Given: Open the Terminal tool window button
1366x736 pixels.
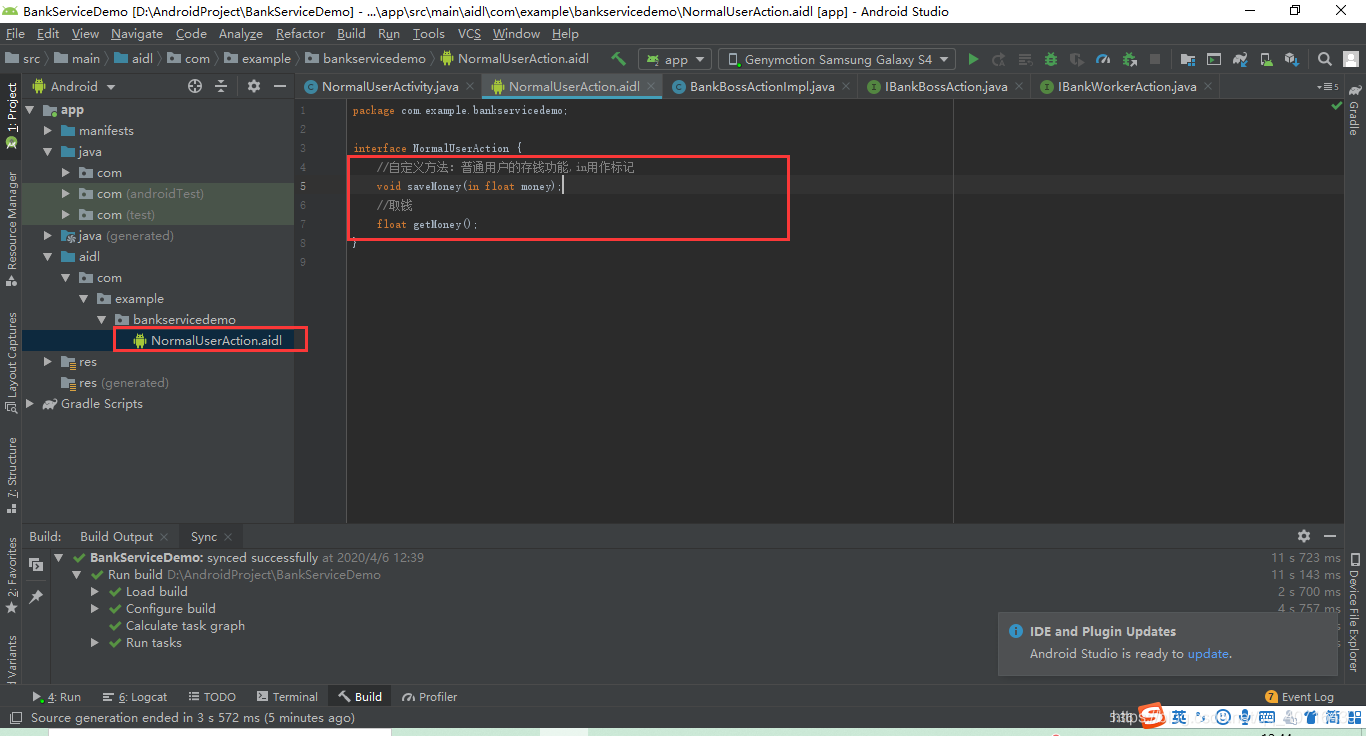Looking at the screenshot, I should (x=287, y=697).
